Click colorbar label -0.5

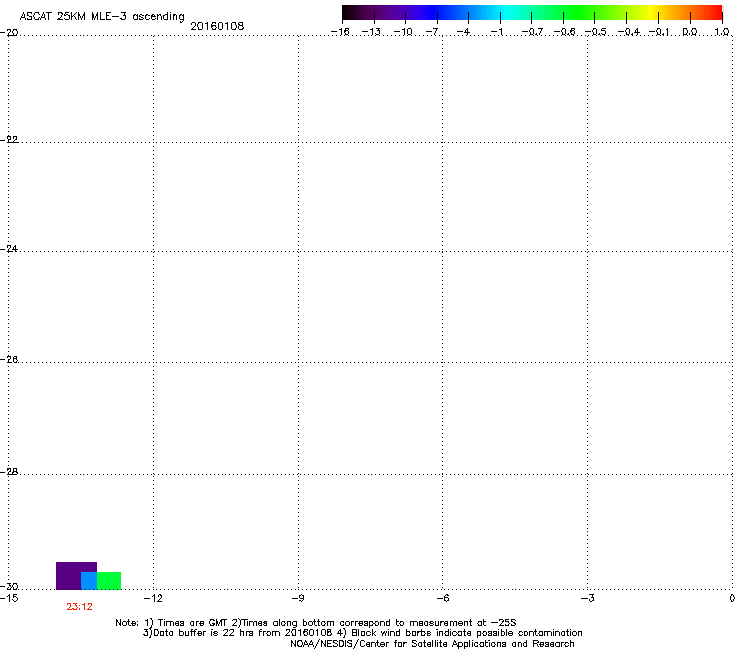(x=596, y=32)
